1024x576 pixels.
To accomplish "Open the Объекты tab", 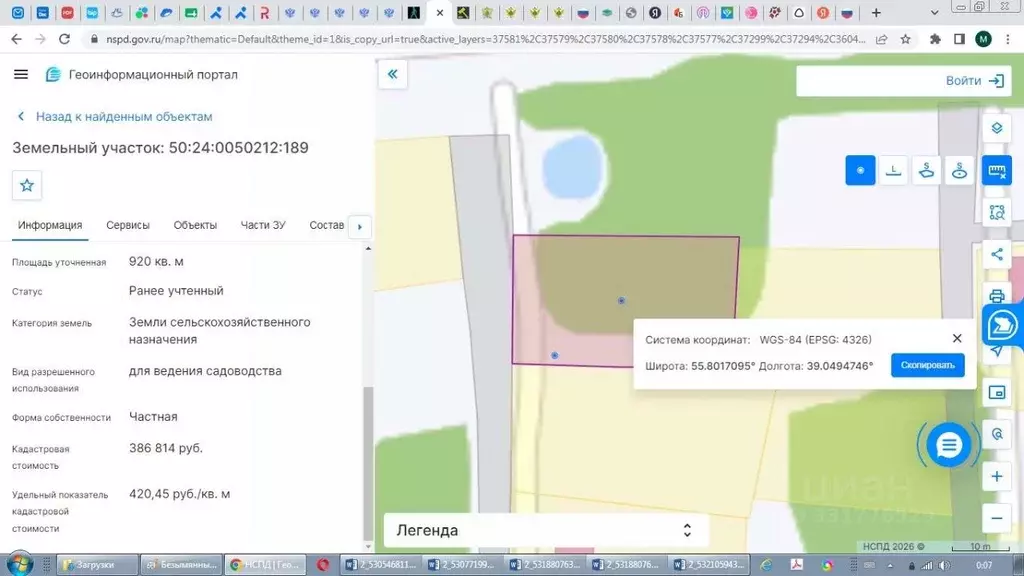I will coord(195,225).
